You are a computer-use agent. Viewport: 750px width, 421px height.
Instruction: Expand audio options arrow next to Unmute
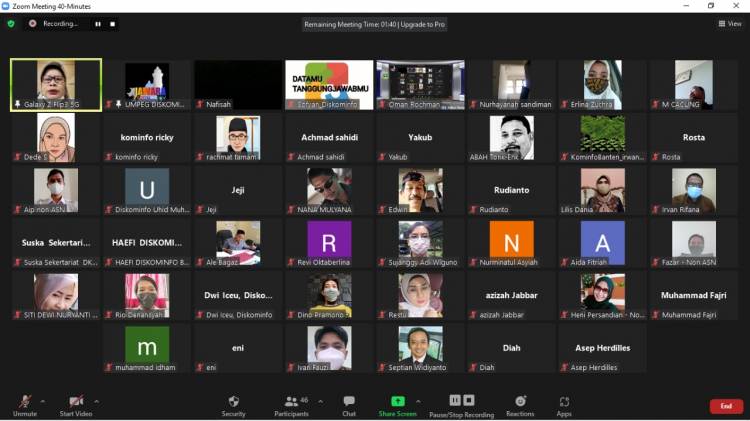pyautogui.click(x=43, y=401)
